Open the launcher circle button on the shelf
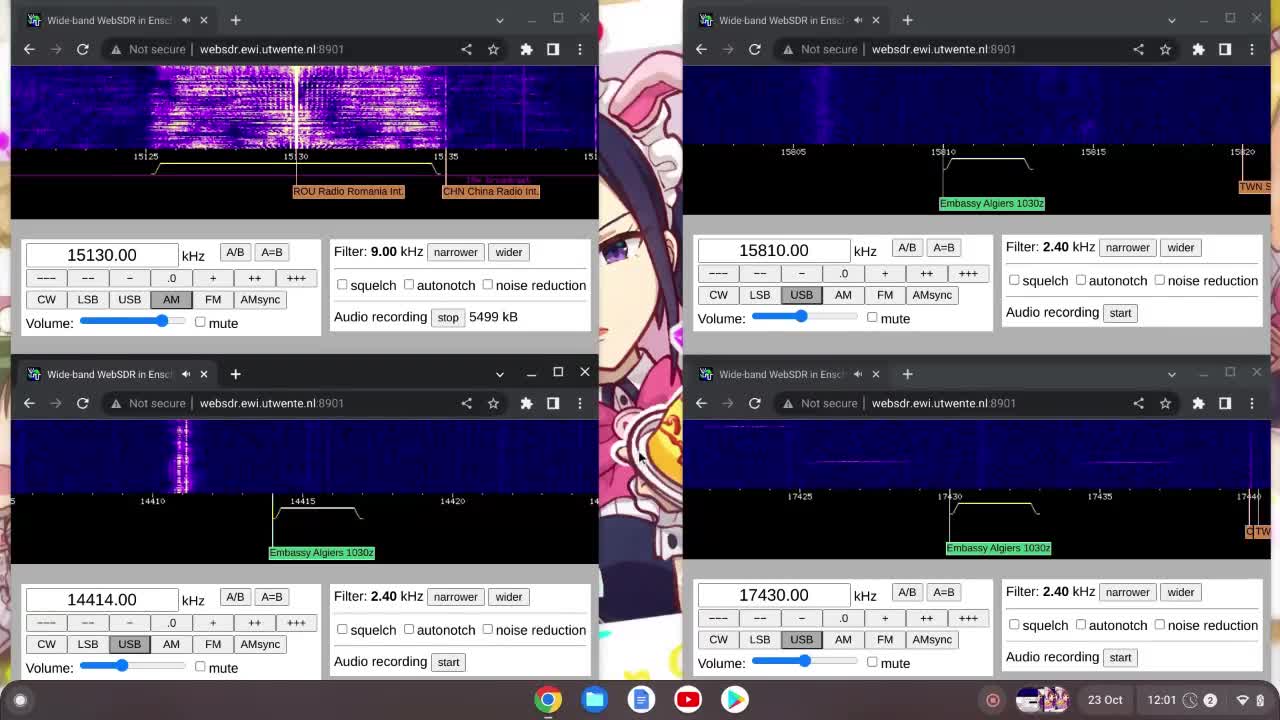 (20, 700)
